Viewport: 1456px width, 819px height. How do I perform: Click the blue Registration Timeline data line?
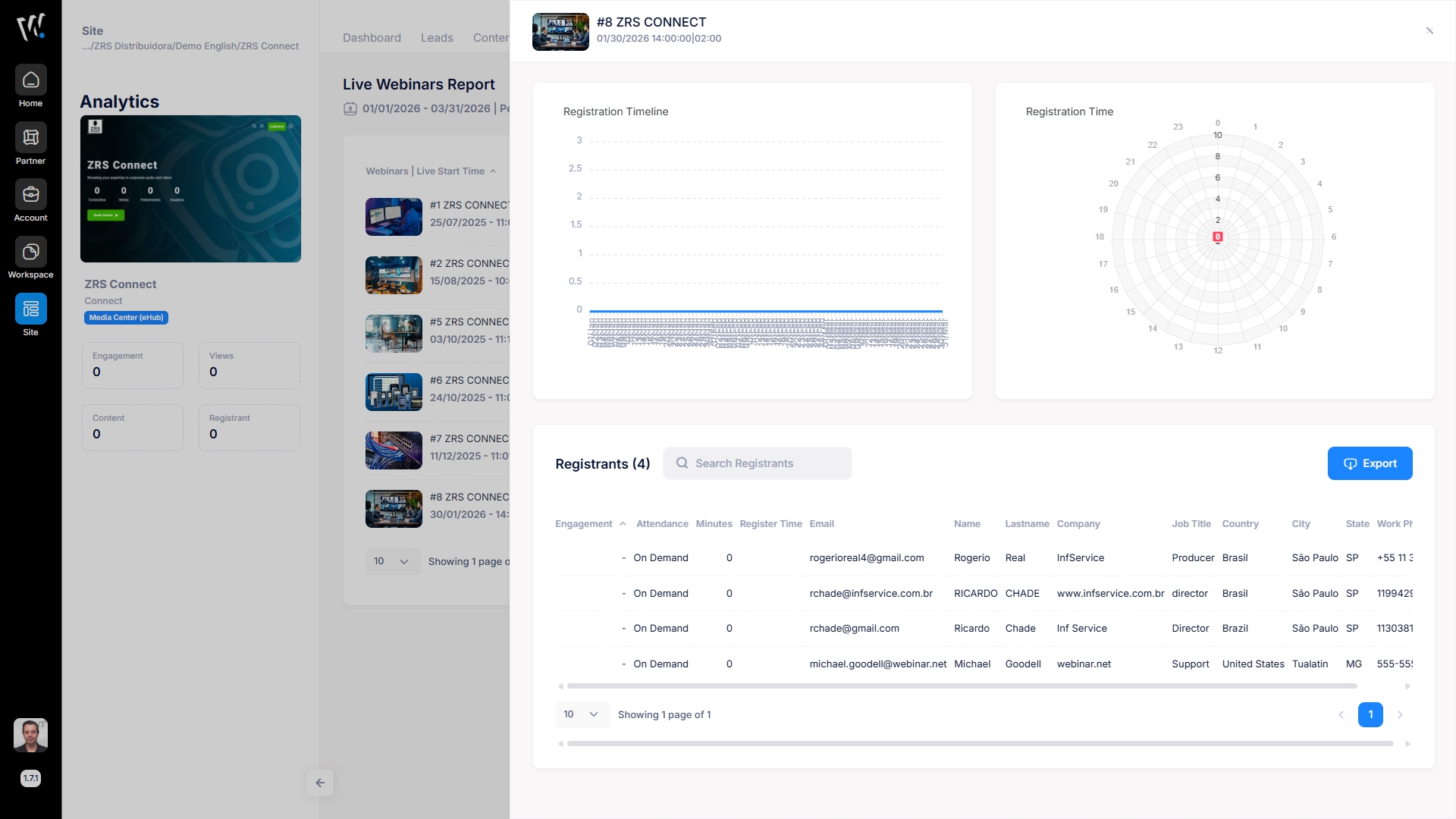tap(766, 311)
